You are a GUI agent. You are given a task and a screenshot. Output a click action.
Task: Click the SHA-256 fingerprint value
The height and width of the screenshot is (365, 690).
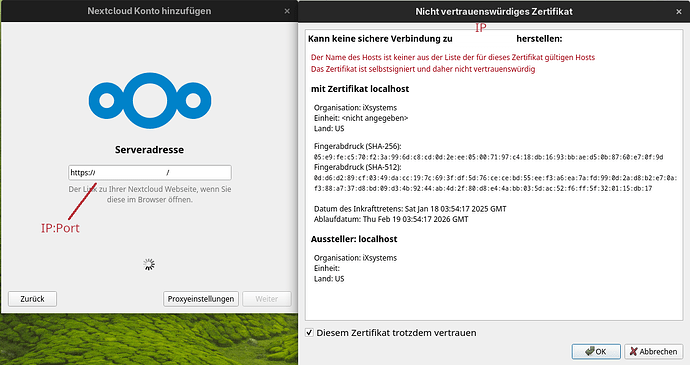(488, 157)
